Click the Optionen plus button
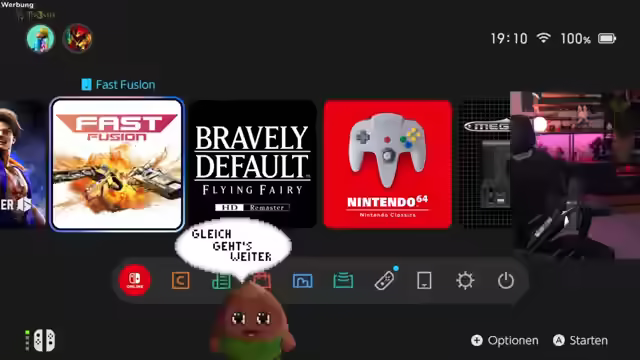Image resolution: width=640 pixels, height=360 pixels. coord(504,340)
